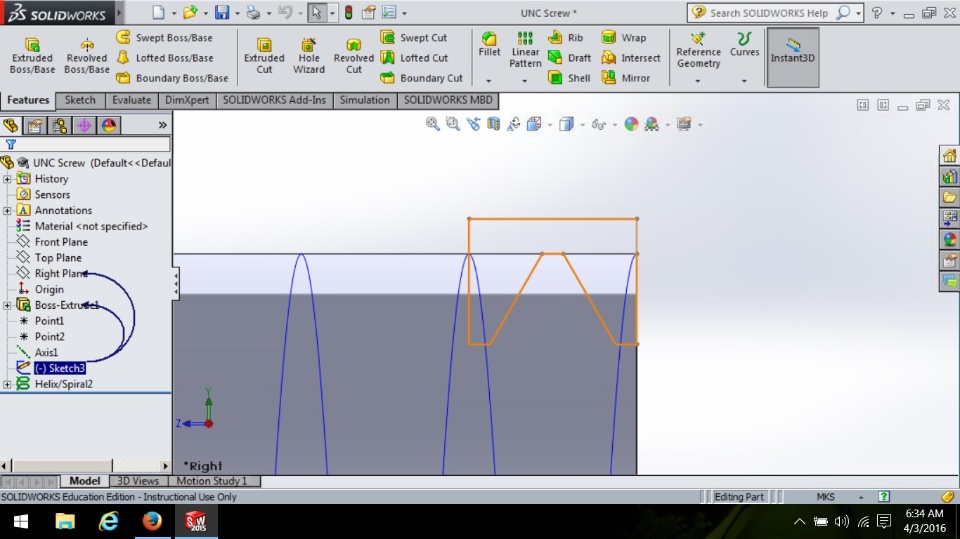Image resolution: width=960 pixels, height=539 pixels.
Task: Select the Shell tool
Action: click(x=569, y=78)
